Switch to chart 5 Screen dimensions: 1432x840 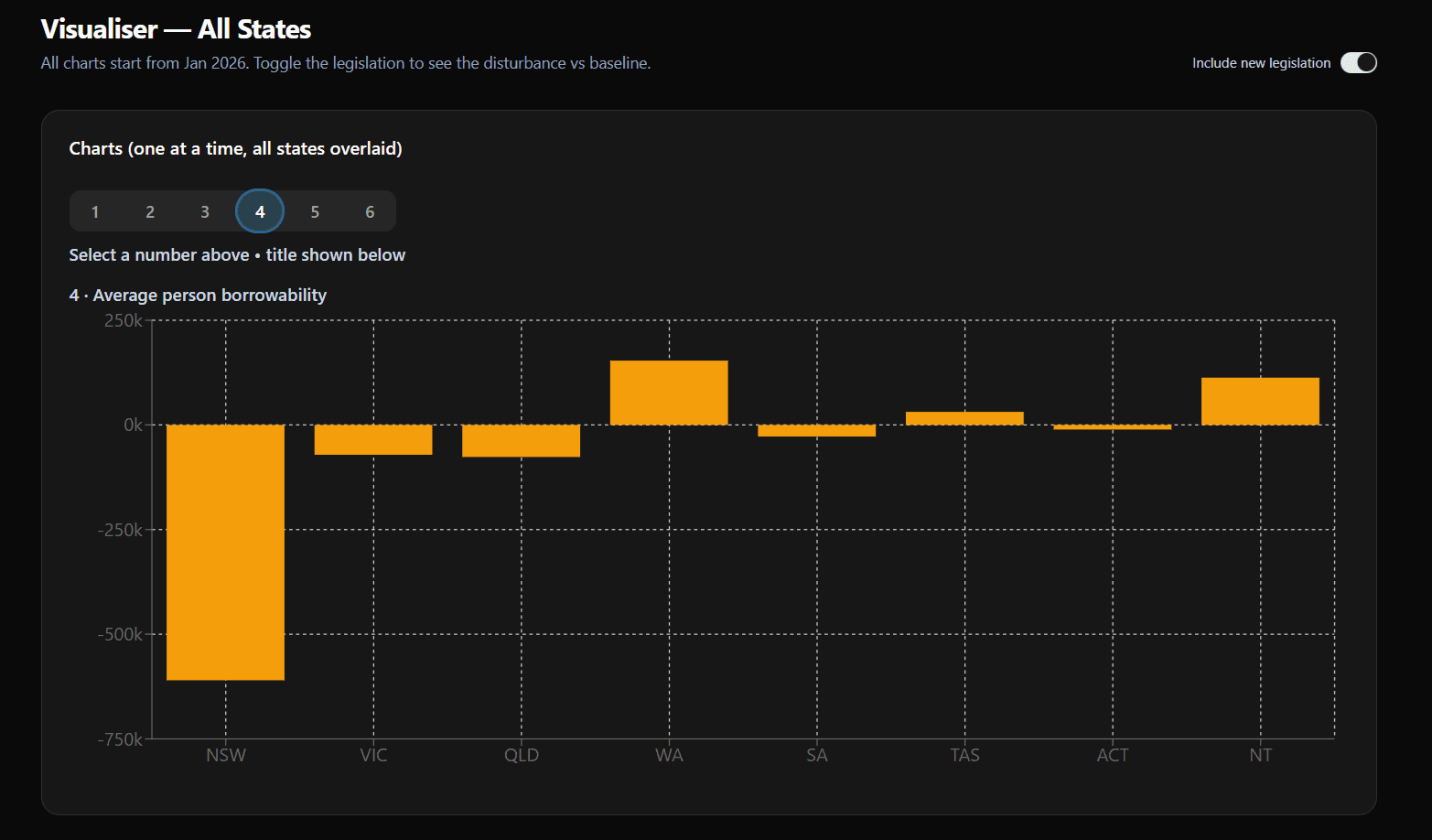point(315,210)
